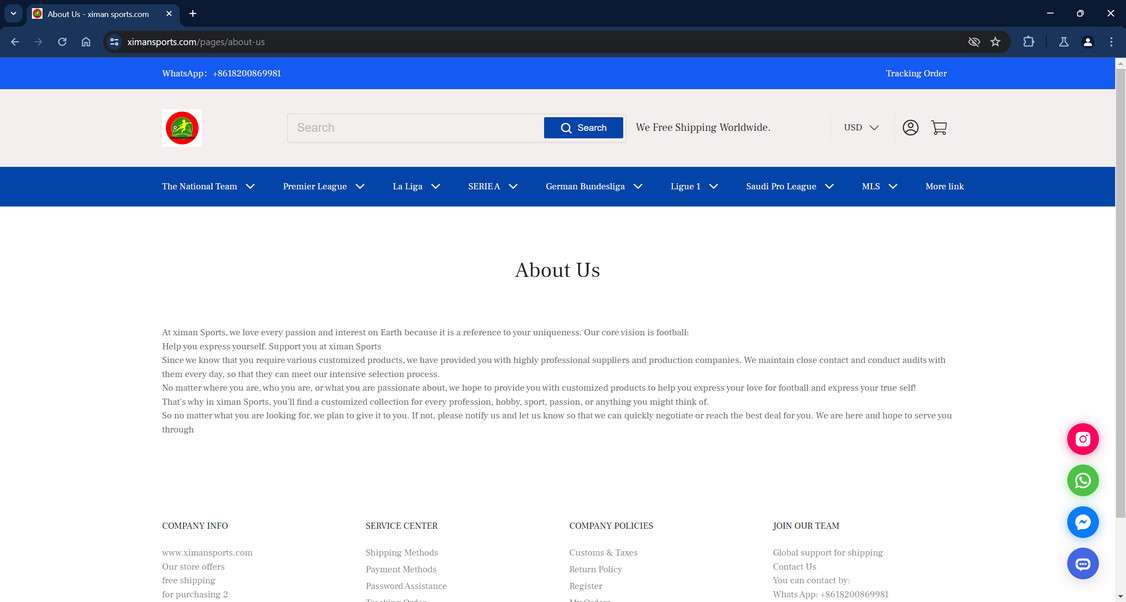The height and width of the screenshot is (602, 1126).
Task: Open the Password Assistance link
Action: 406,586
